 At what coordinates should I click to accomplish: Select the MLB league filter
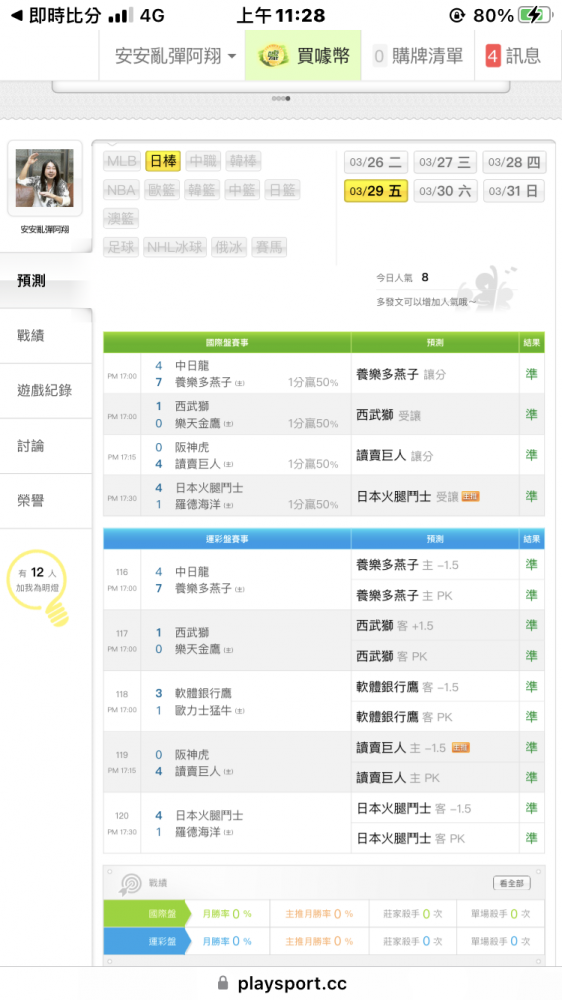[122, 161]
